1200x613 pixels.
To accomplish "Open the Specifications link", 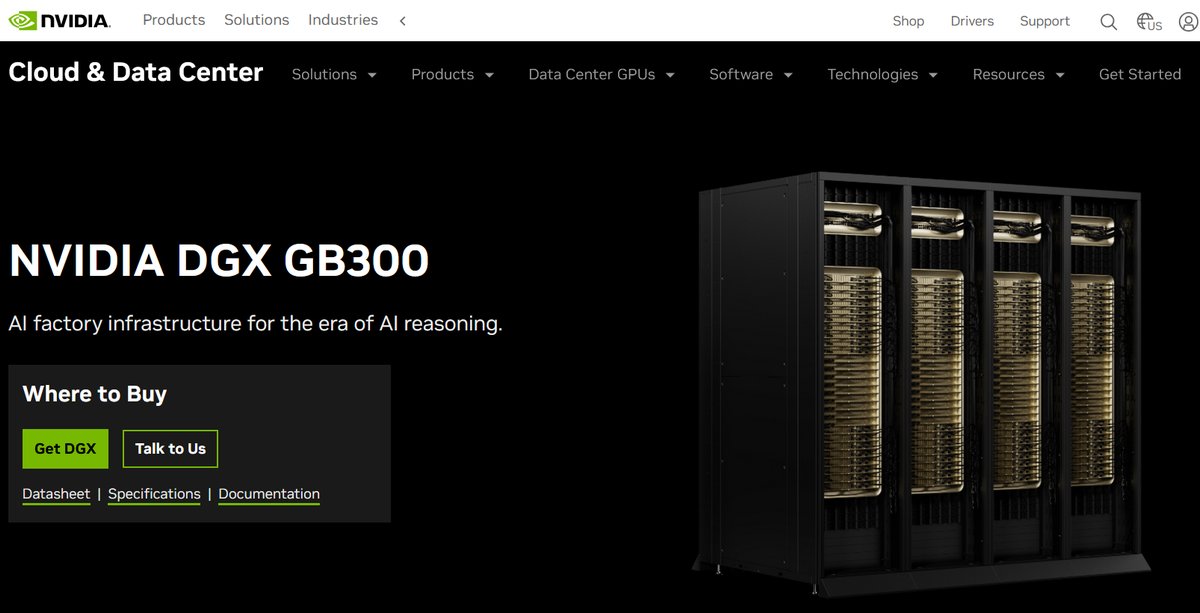I will point(154,494).
